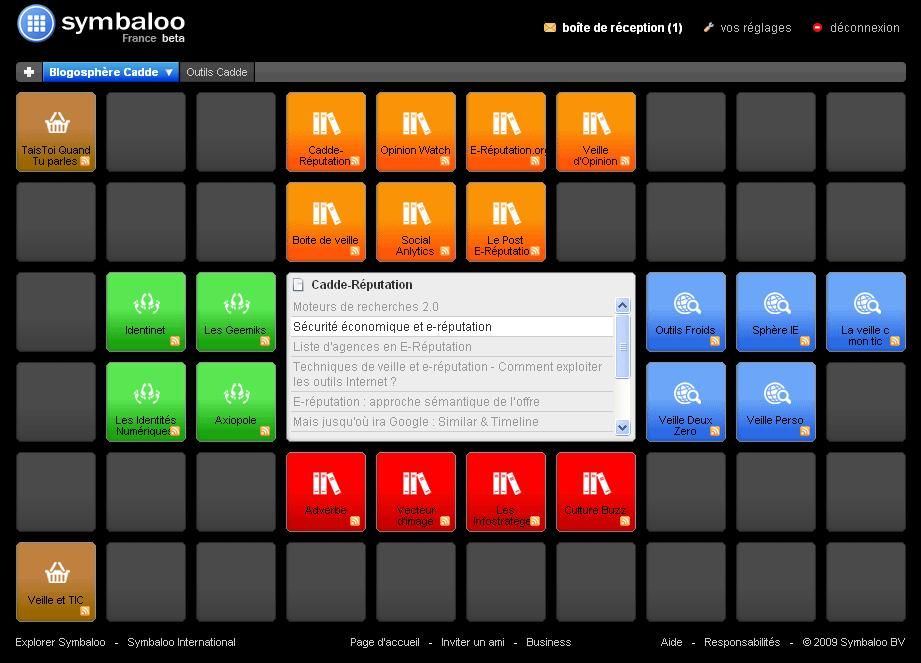
Task: Open the Opinion Watch tile
Action: tap(416, 132)
